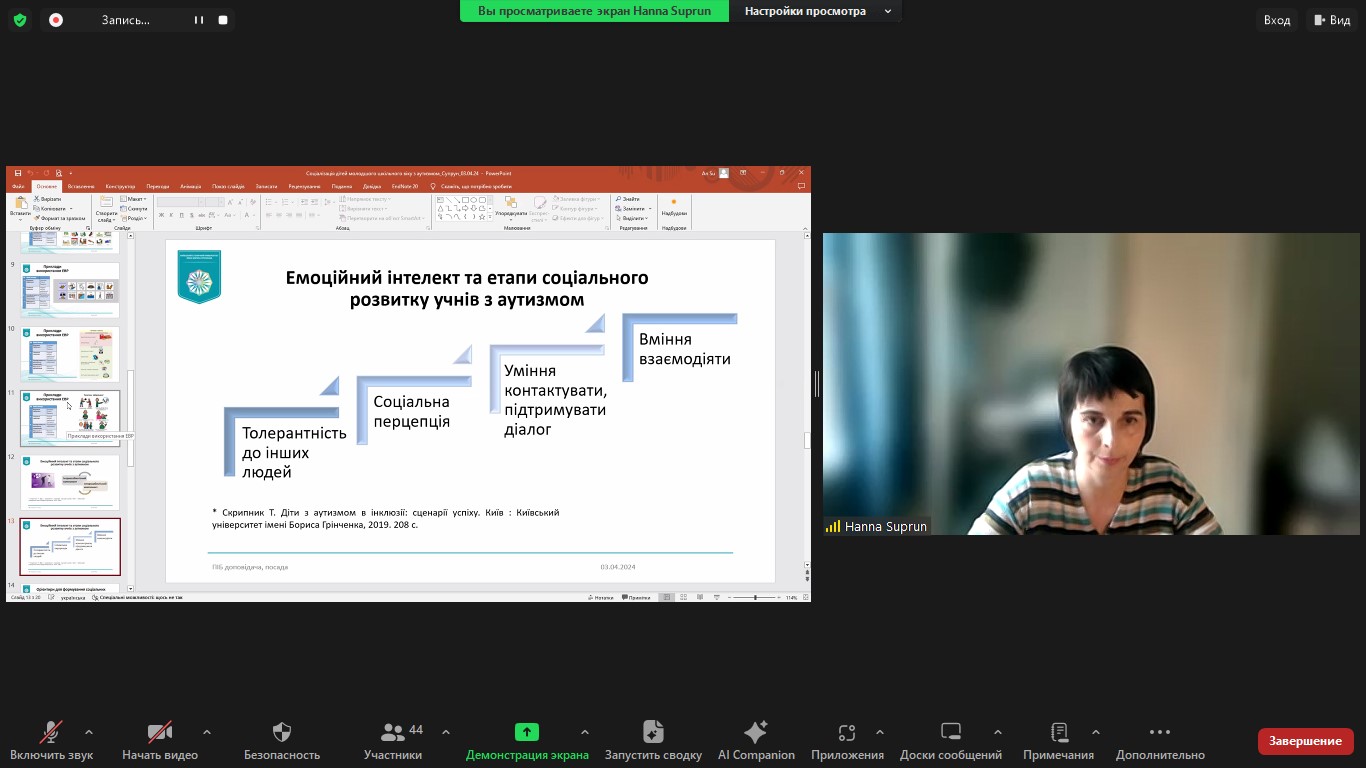Open the Apps icon

coord(847,732)
